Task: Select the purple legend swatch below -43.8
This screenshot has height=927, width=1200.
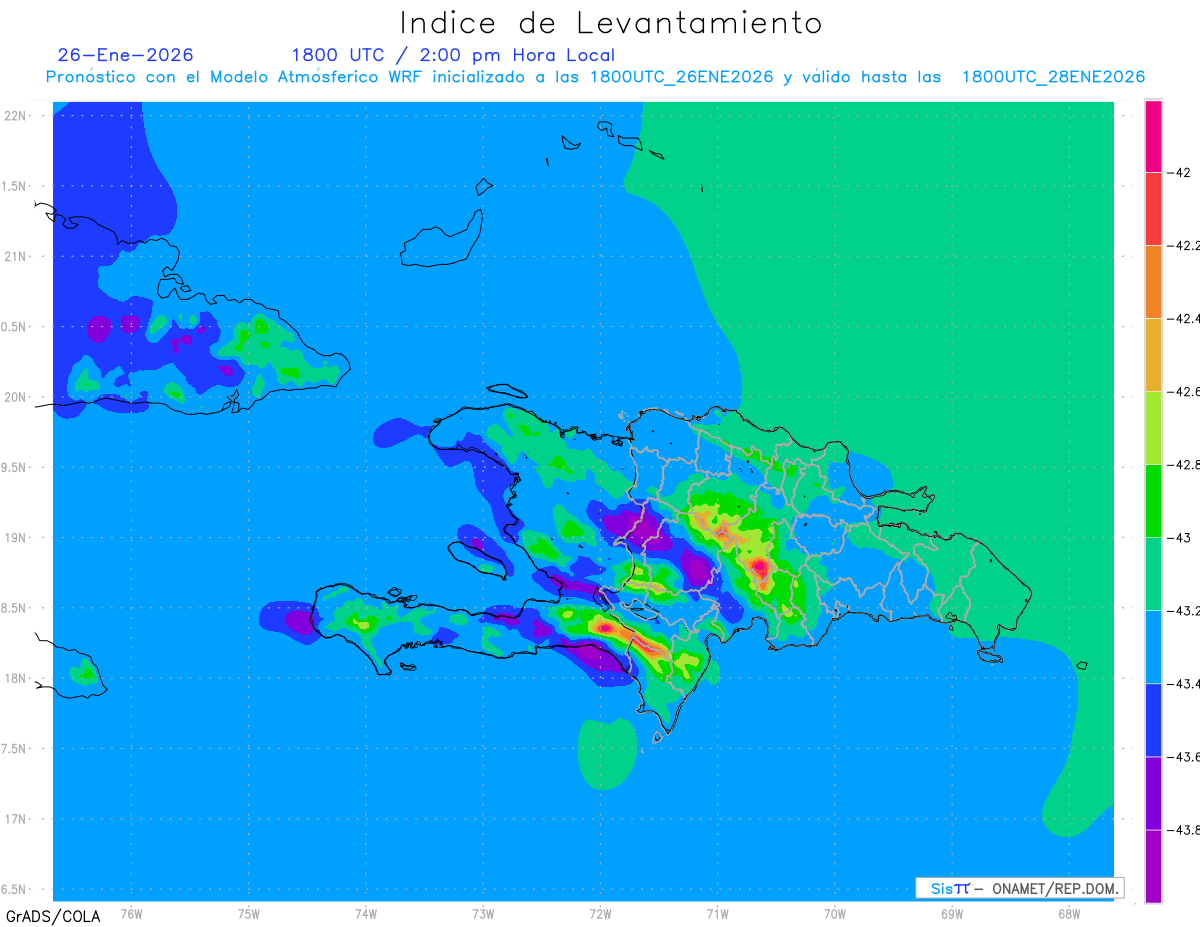Action: [x=1153, y=866]
